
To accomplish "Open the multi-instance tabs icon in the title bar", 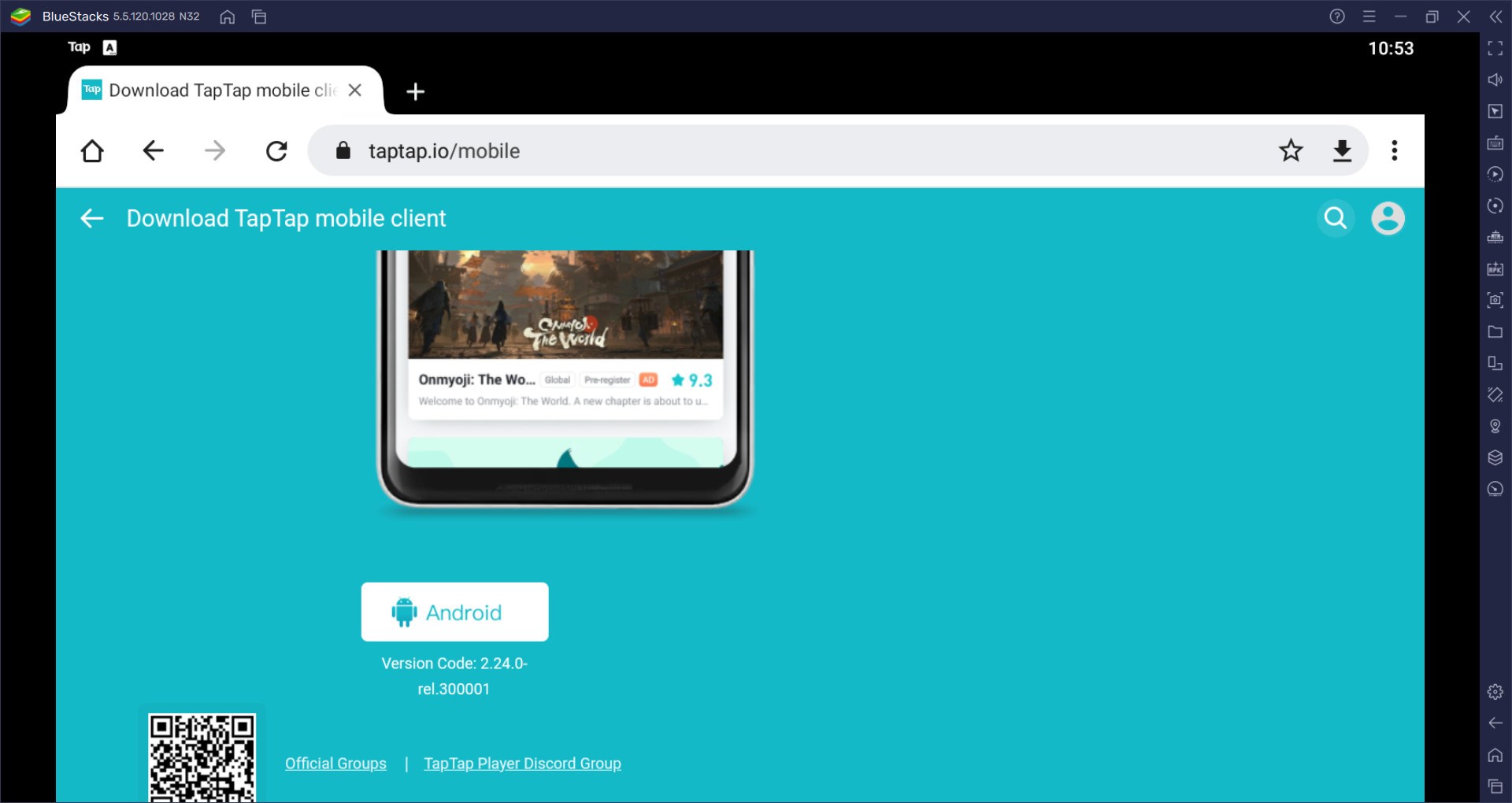I will coord(259,17).
